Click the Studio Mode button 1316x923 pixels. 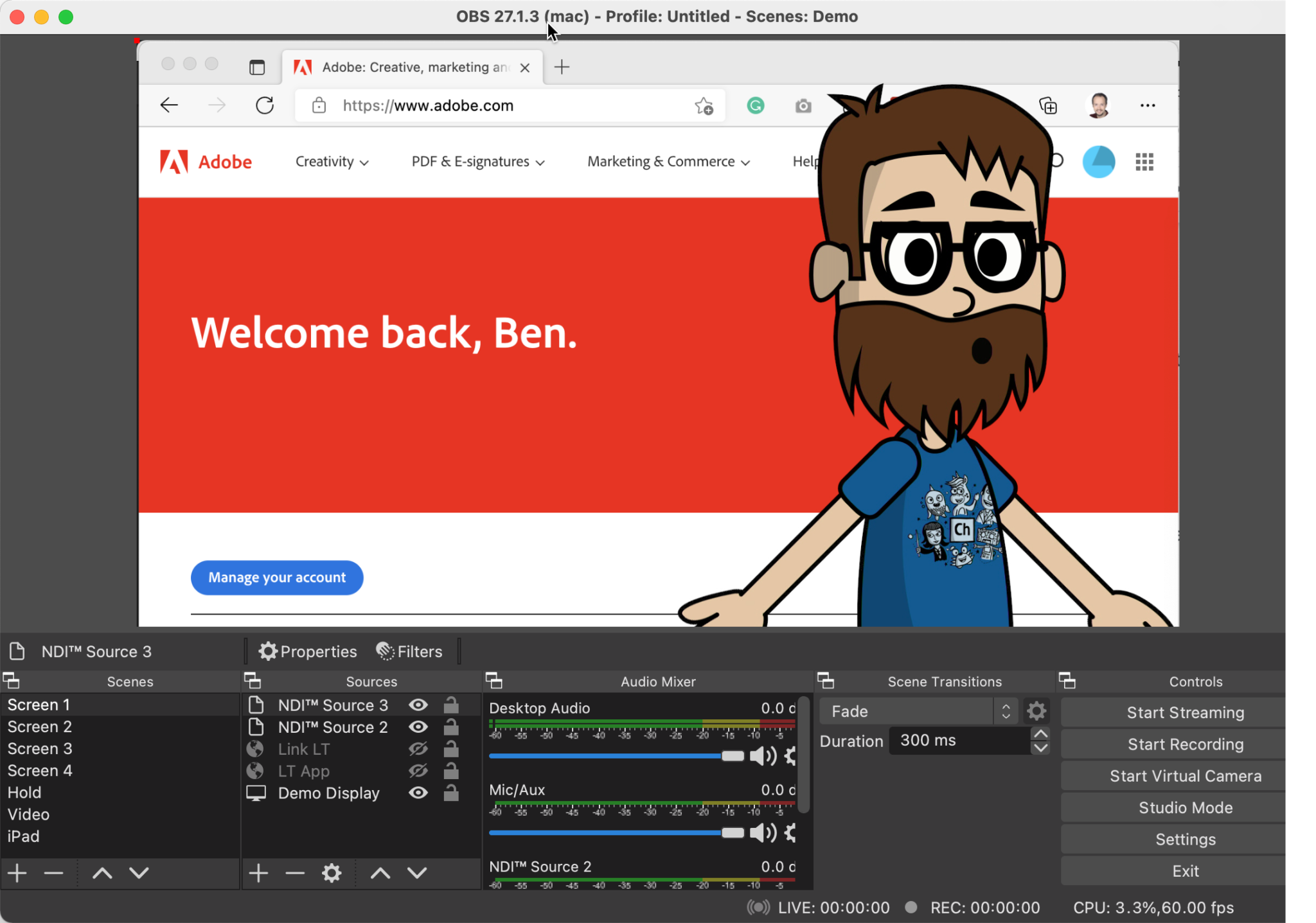point(1185,807)
